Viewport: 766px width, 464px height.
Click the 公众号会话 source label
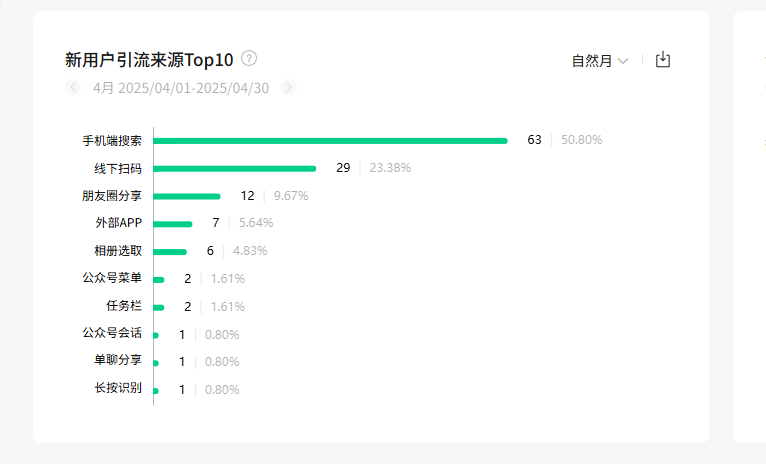[112, 333]
